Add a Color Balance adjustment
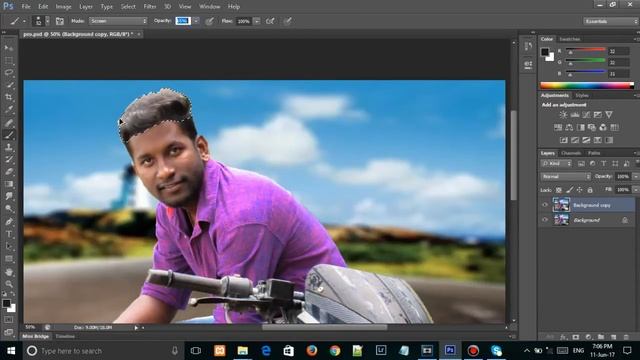This screenshot has height=360, width=640. click(569, 127)
